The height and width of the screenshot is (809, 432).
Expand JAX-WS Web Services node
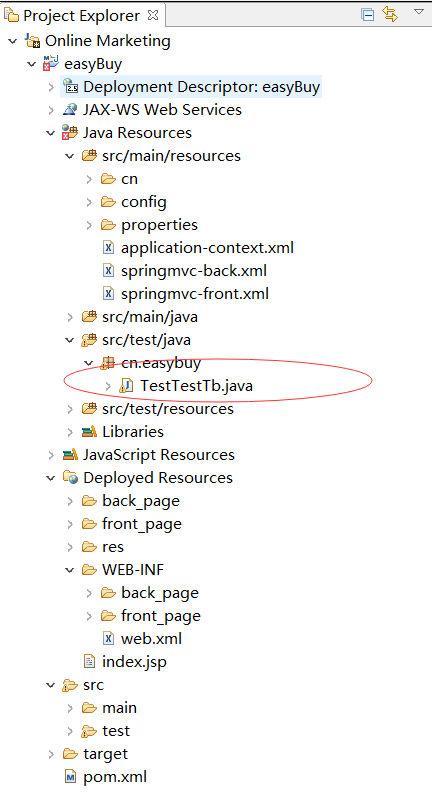51,110
